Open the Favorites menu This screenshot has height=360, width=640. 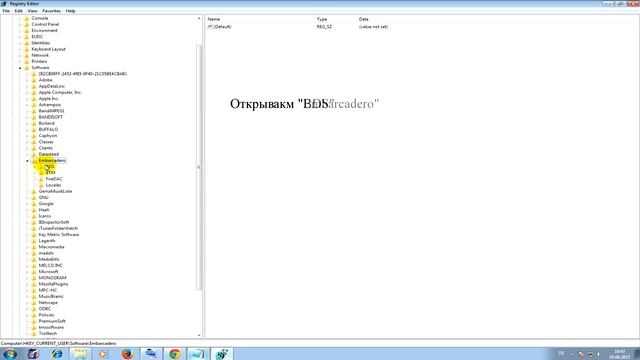pos(51,11)
